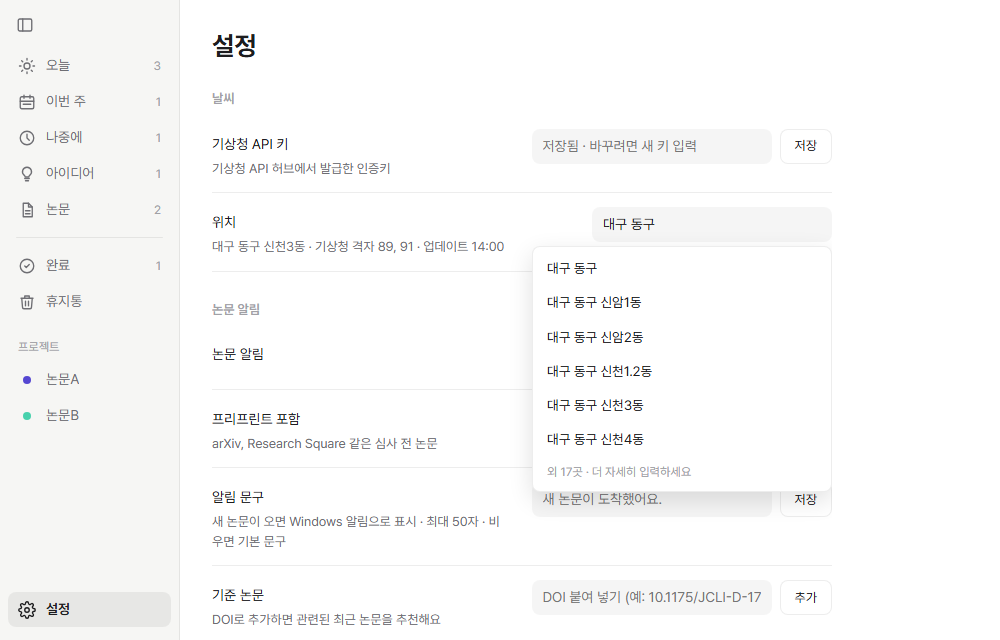
Task: Click the checkmark circle icon beside 완료
Action: pos(27,266)
